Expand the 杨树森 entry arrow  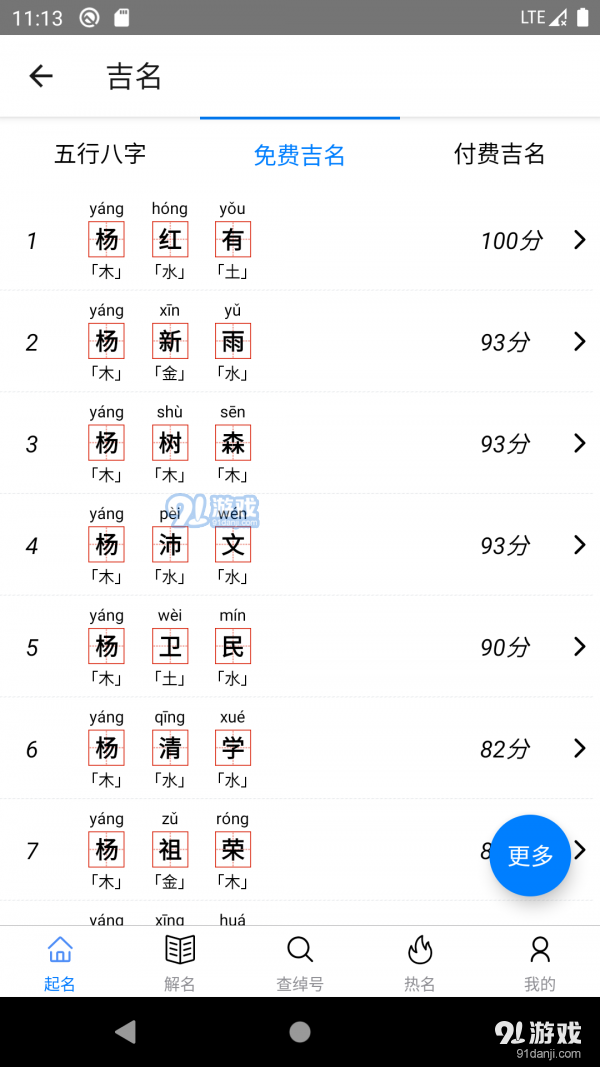tap(579, 443)
